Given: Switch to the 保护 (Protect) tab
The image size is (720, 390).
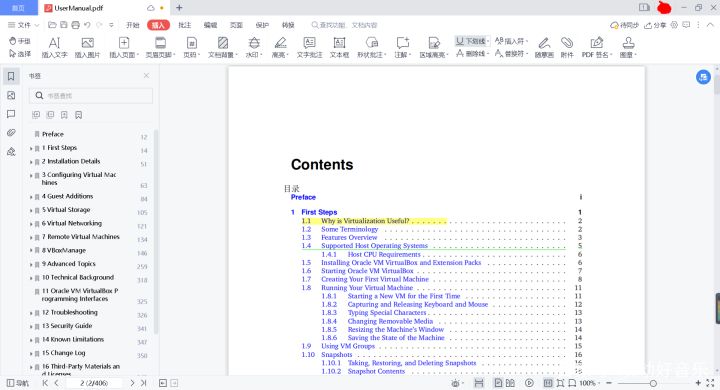Looking at the screenshot, I should [x=262, y=25].
